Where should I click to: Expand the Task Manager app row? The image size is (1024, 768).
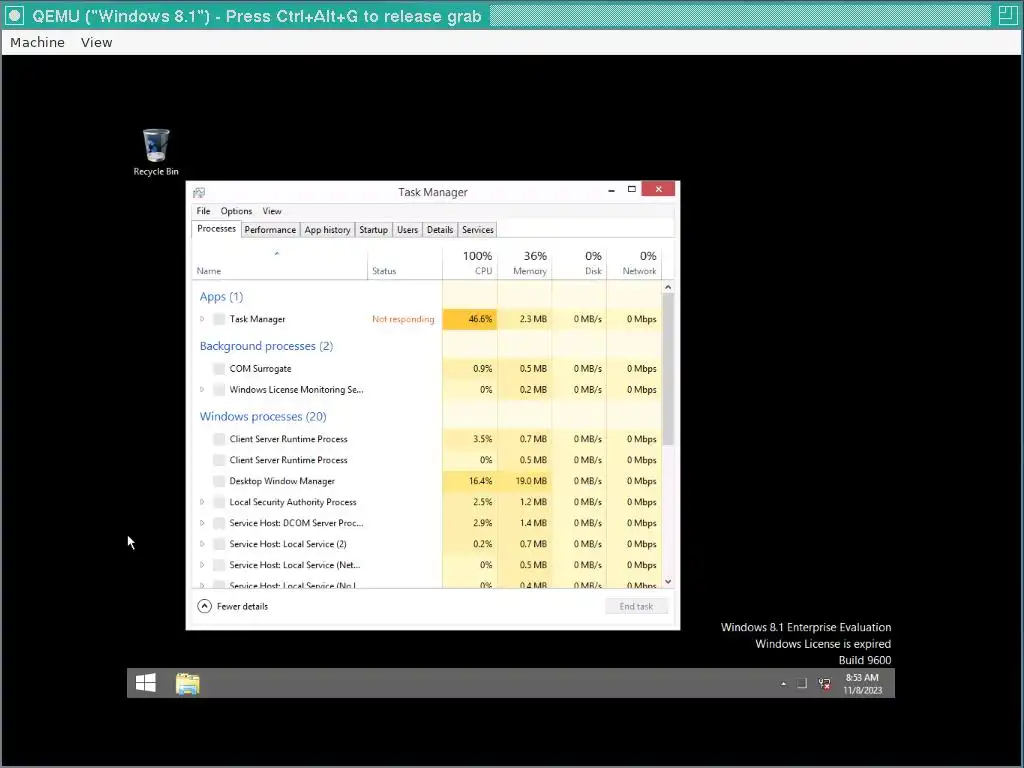pyautogui.click(x=202, y=319)
